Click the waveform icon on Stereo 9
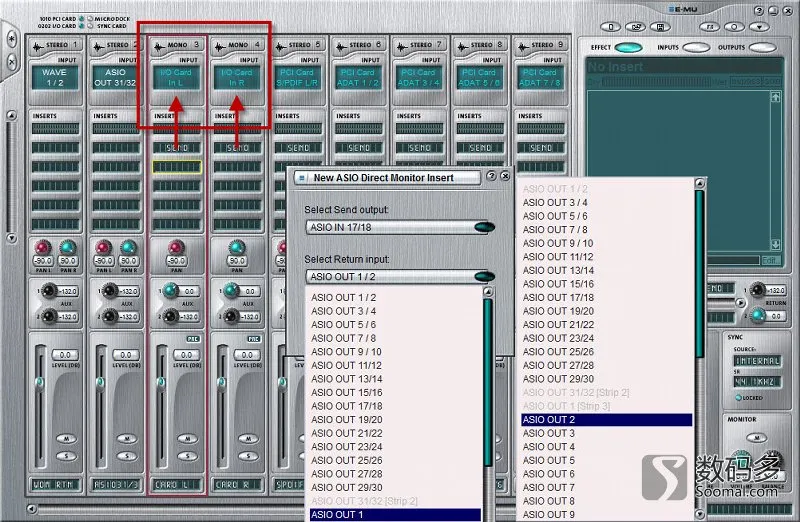This screenshot has width=800, height=522. [523, 47]
